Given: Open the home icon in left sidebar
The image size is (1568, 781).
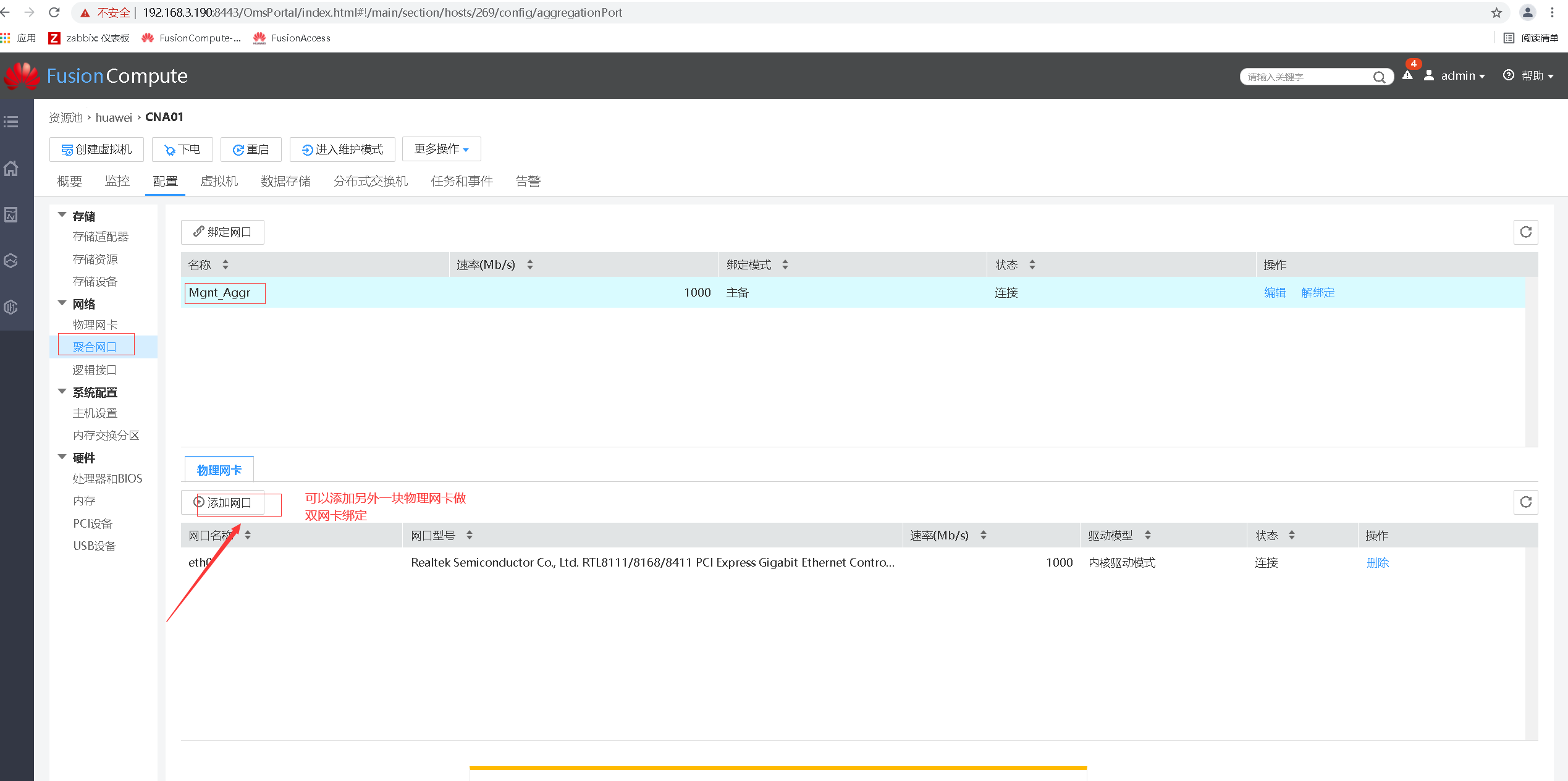Looking at the screenshot, I should (x=11, y=168).
